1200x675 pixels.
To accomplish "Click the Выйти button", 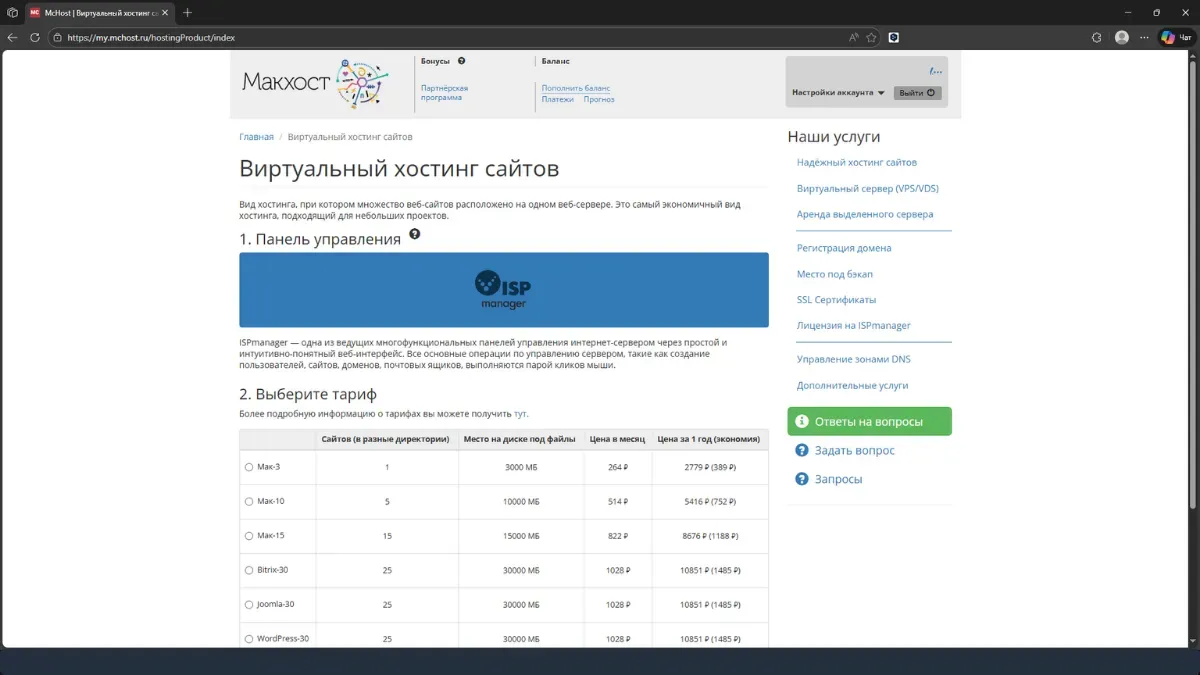I will [x=918, y=91].
